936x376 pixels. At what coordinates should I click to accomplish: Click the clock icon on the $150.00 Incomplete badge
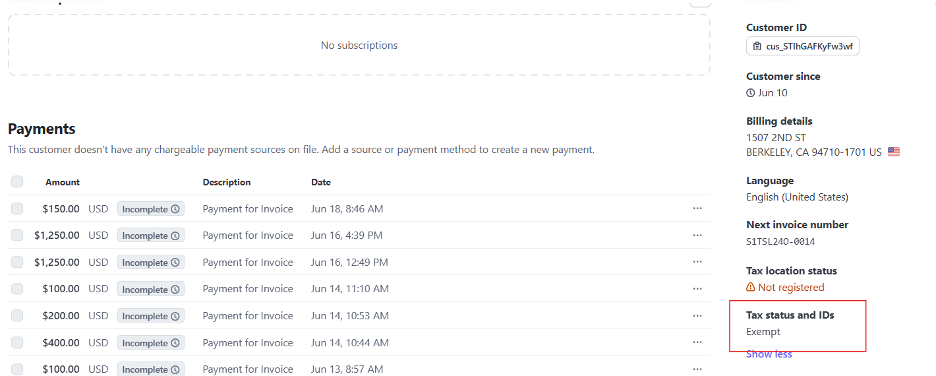(x=176, y=209)
